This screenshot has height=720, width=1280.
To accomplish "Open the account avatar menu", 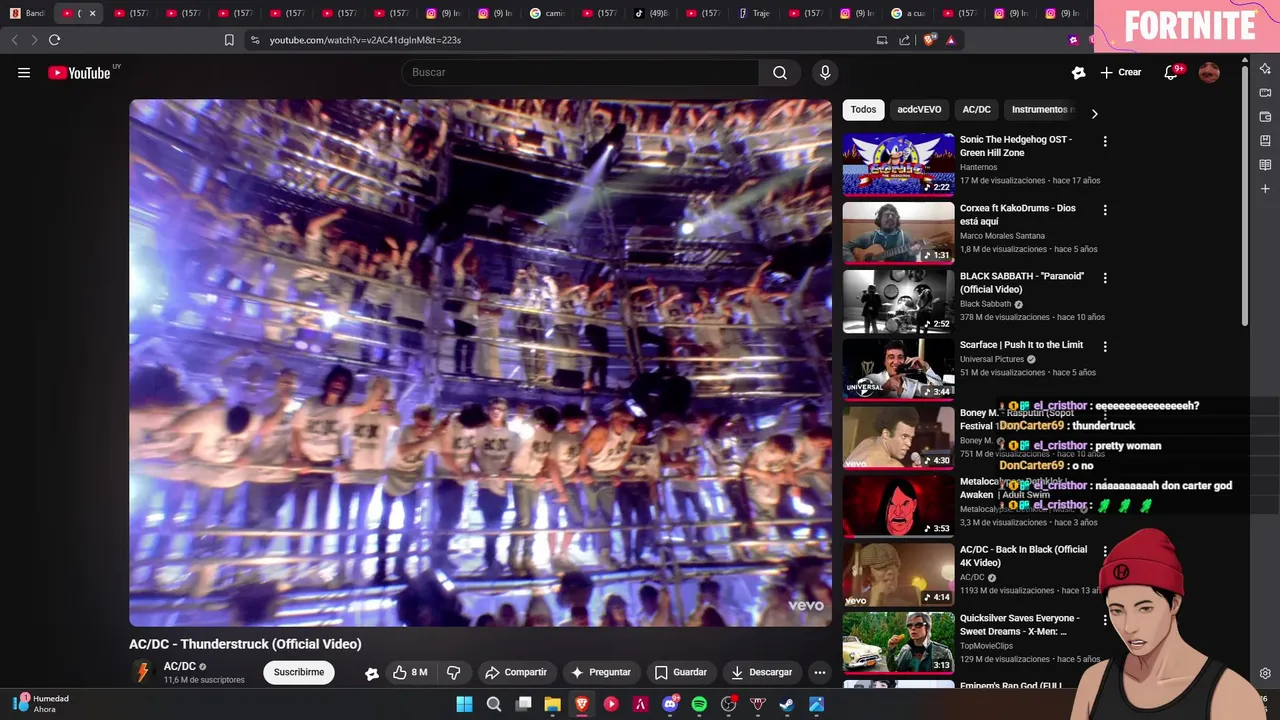I will point(1209,72).
